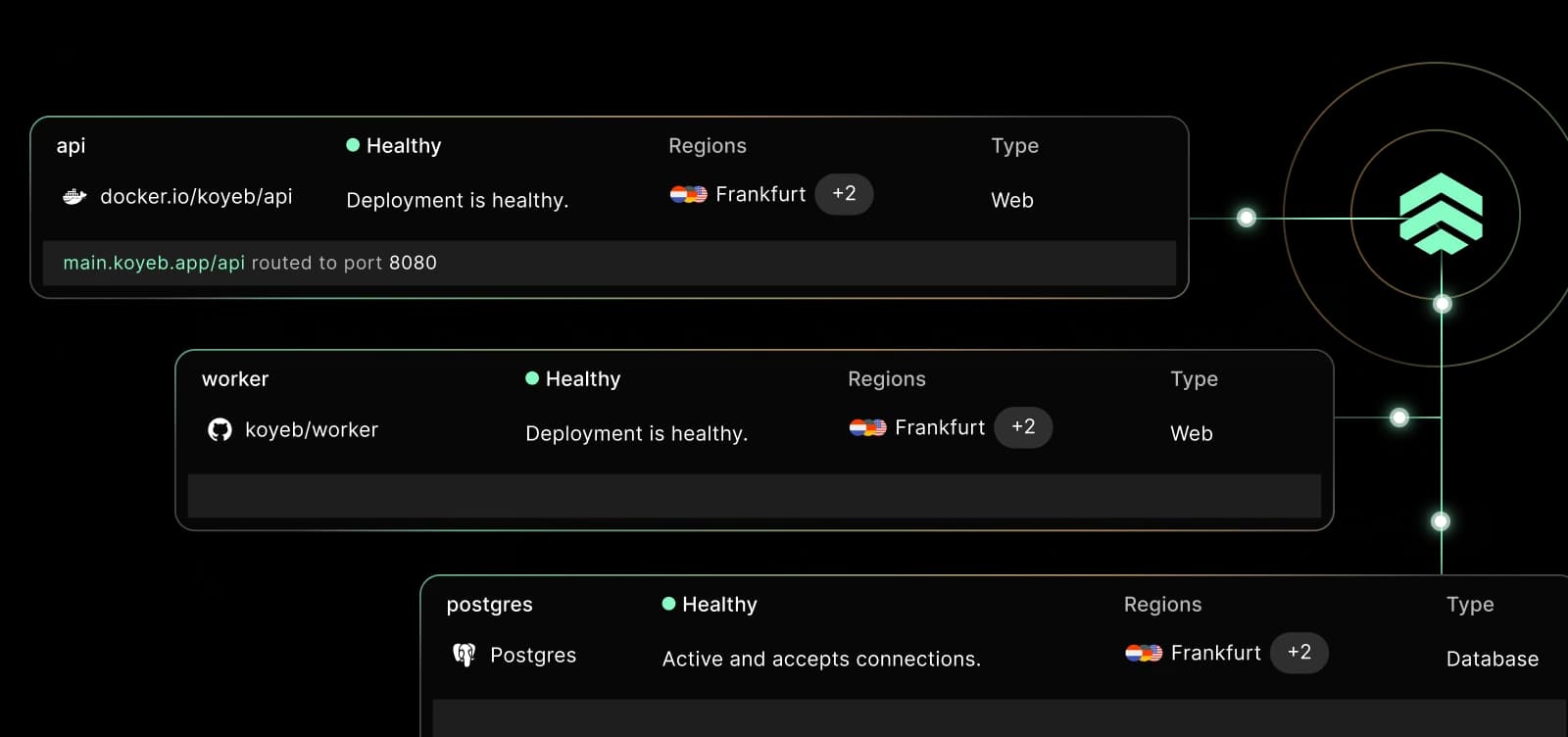The image size is (1568, 737).
Task: Select the postgres service name
Action: point(489,605)
